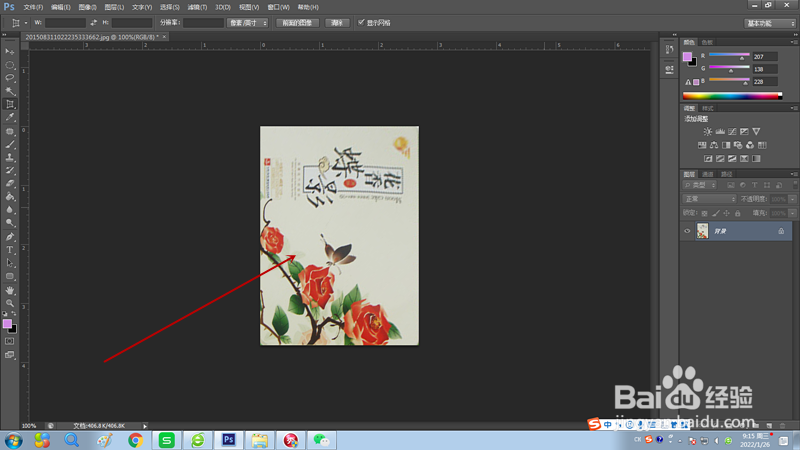Hide the Background layer eye icon
Screen dimensions: 800x450
(x=687, y=231)
